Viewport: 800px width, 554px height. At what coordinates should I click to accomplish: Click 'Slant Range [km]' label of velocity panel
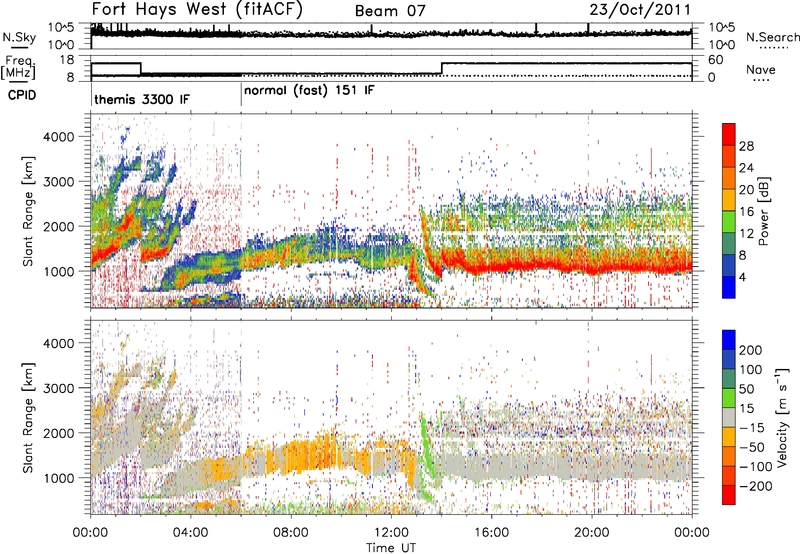coord(28,418)
